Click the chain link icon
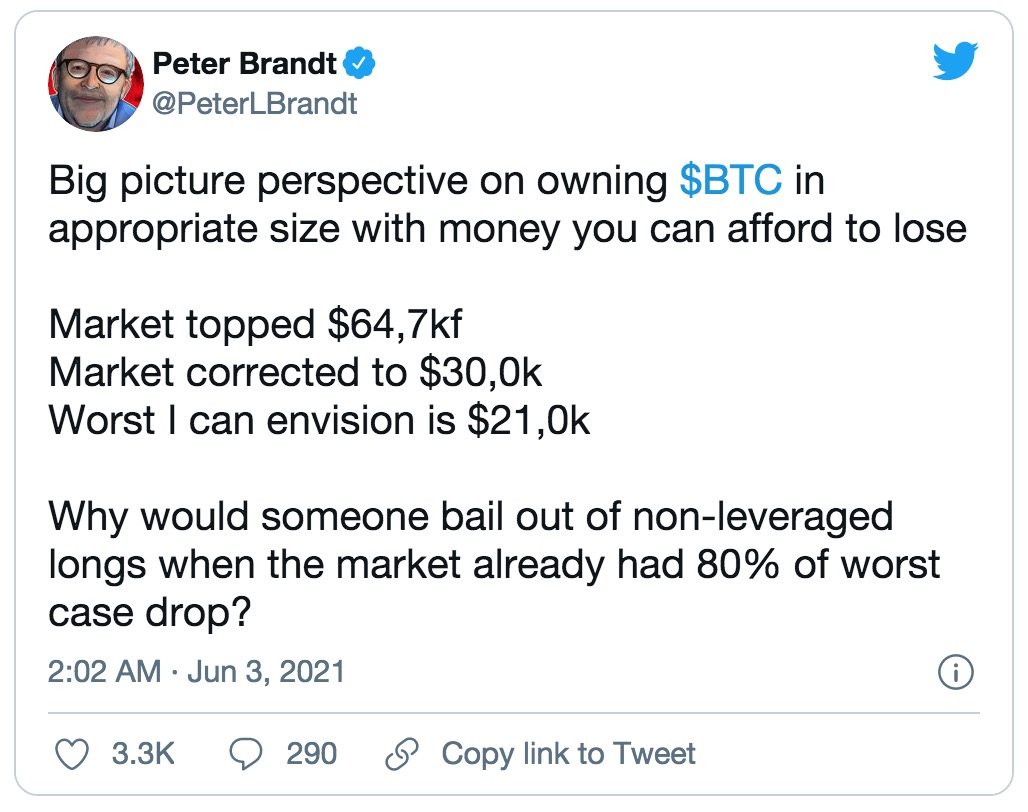The height and width of the screenshot is (812, 1028). click(402, 754)
